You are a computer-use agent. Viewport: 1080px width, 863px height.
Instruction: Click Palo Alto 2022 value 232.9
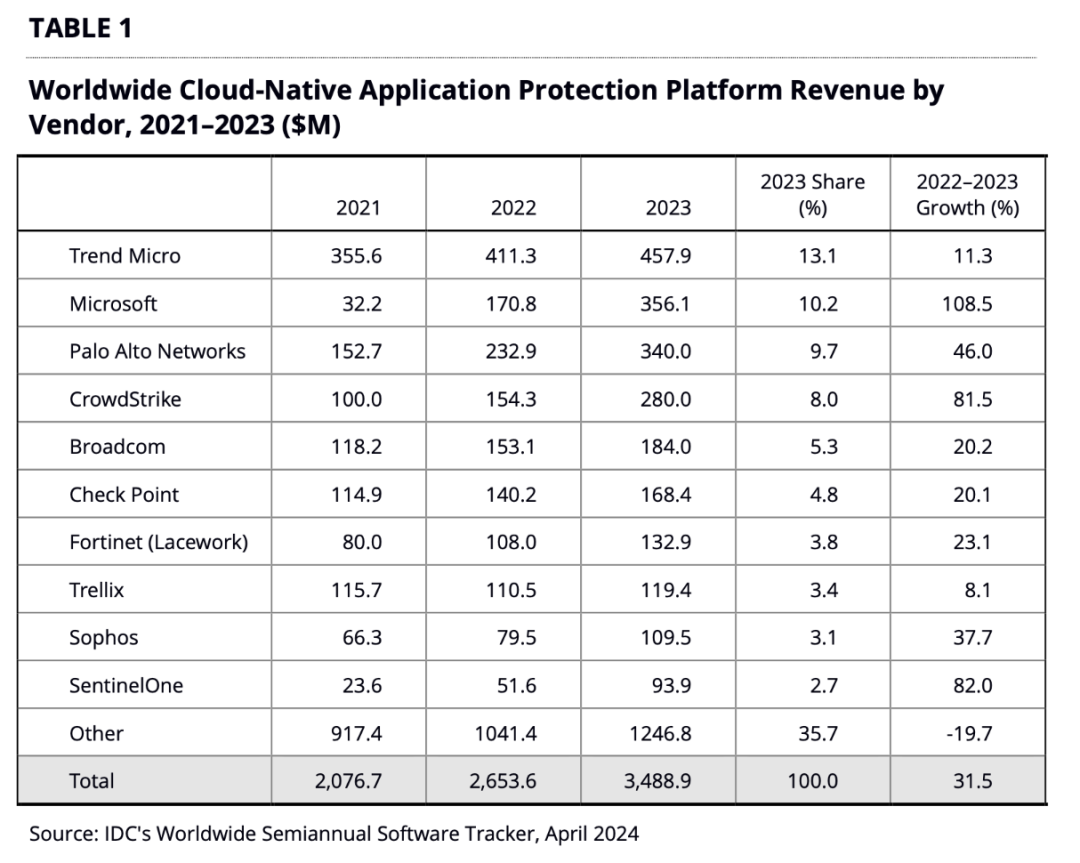(x=510, y=351)
